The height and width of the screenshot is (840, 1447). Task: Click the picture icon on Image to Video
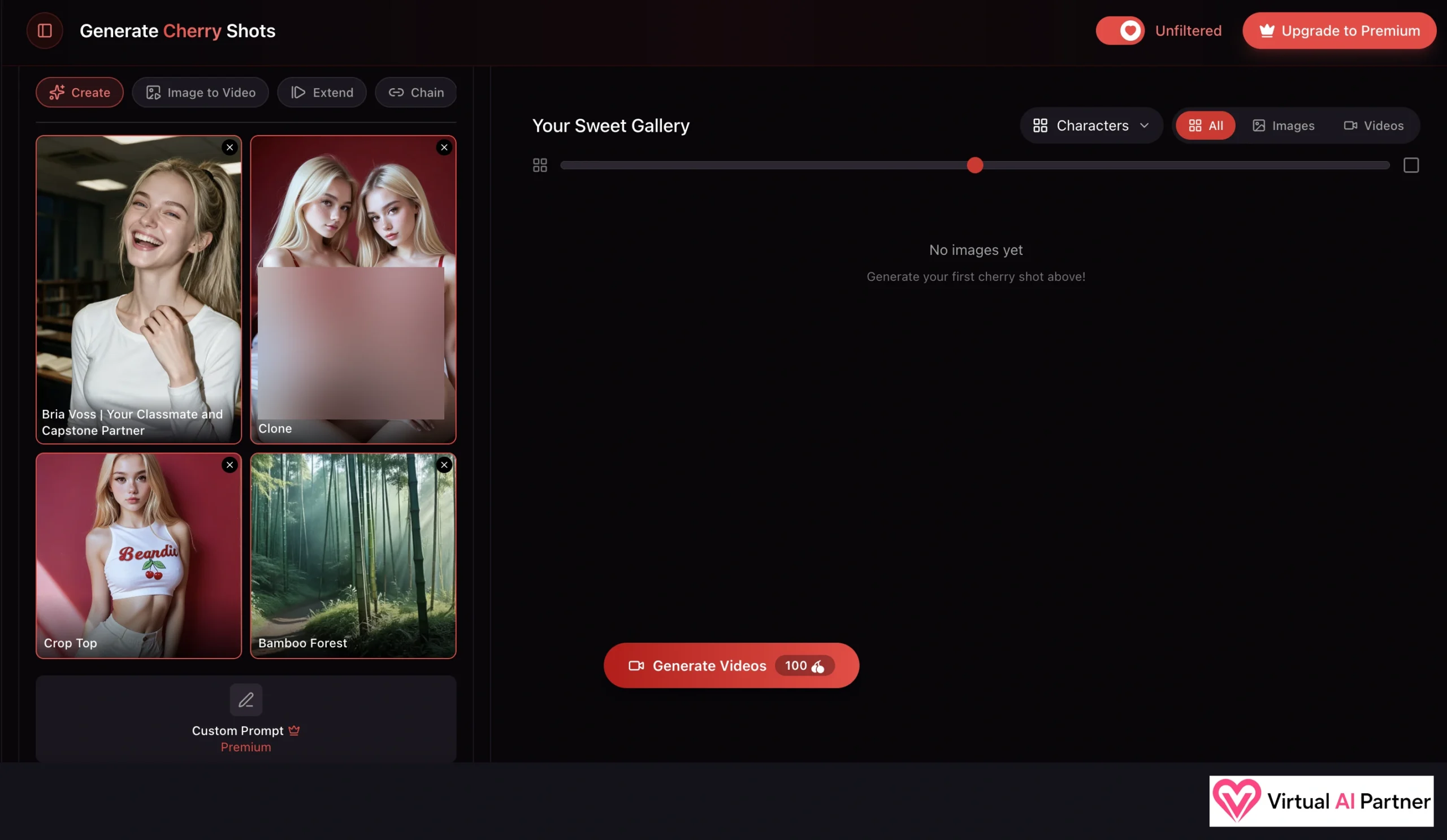point(153,93)
